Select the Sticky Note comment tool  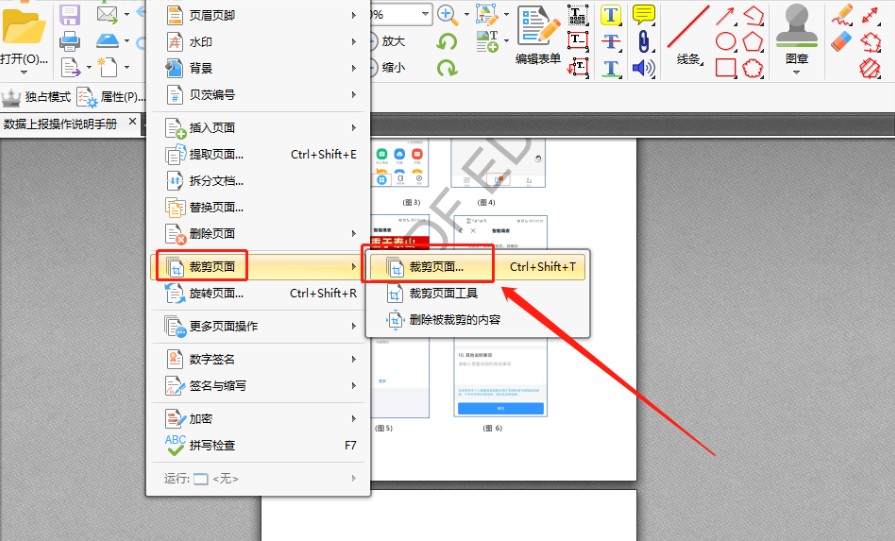(644, 14)
